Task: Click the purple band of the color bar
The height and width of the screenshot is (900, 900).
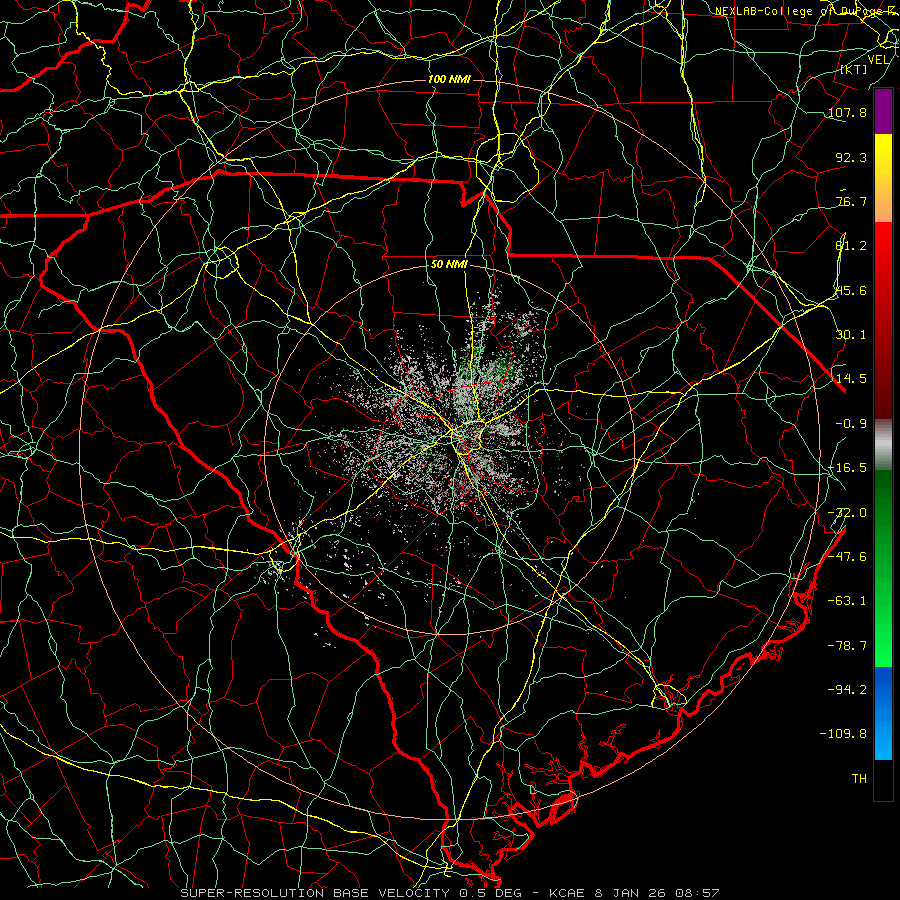Action: [883, 112]
